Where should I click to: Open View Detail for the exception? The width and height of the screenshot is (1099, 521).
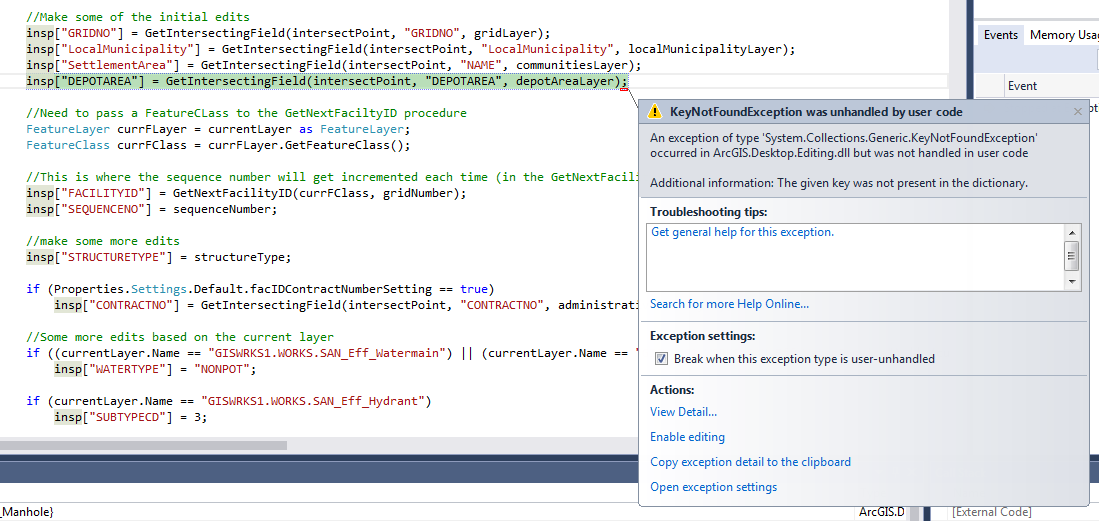pyautogui.click(x=683, y=412)
